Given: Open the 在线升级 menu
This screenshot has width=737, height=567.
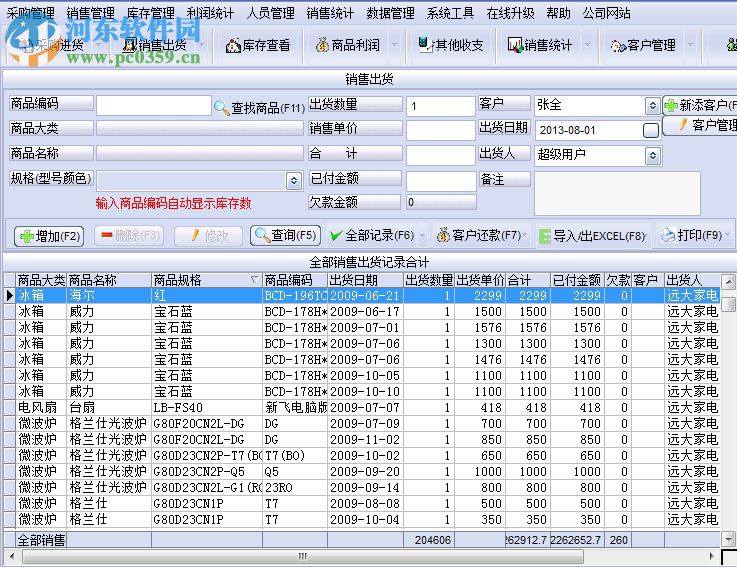Looking at the screenshot, I should pos(510,13).
